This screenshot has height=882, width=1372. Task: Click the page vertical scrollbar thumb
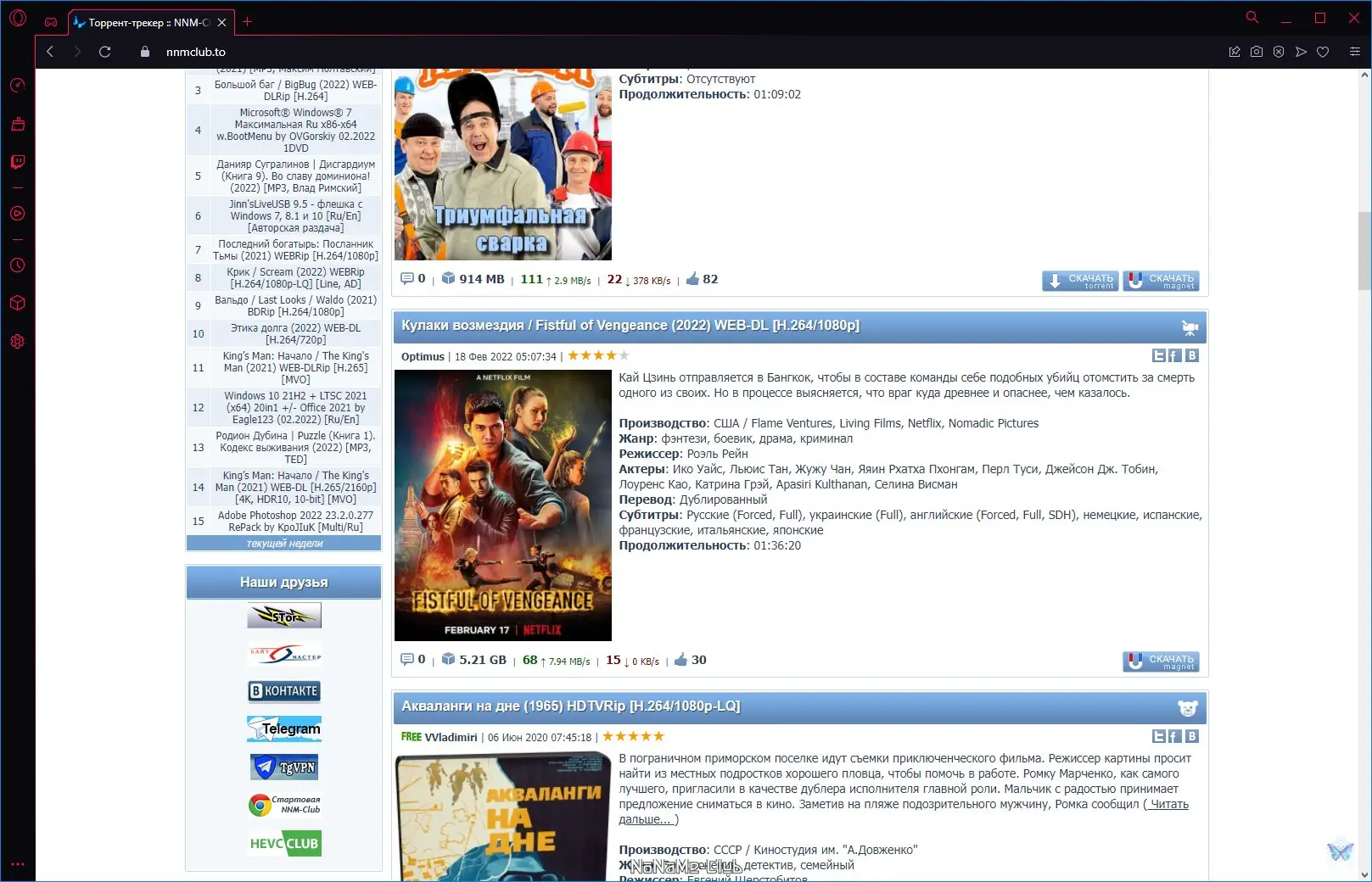[1364, 250]
